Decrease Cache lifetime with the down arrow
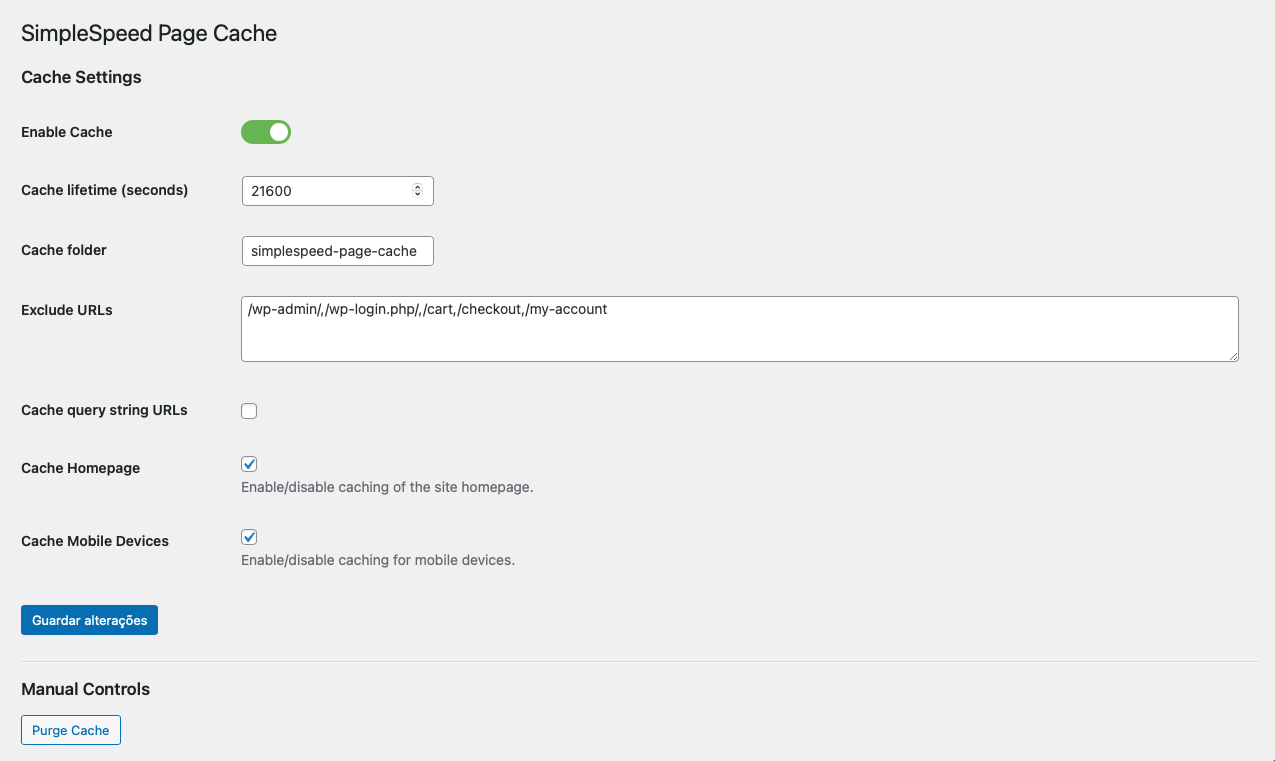This screenshot has width=1275, height=761. (417, 195)
